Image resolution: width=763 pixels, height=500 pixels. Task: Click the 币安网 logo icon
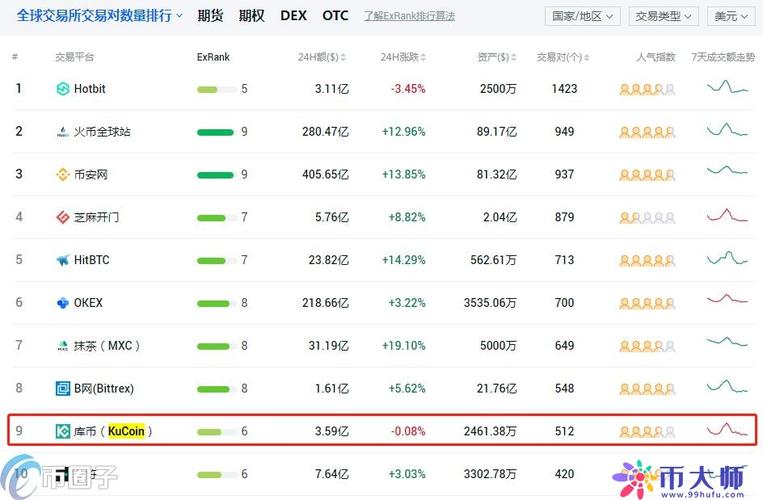63,175
